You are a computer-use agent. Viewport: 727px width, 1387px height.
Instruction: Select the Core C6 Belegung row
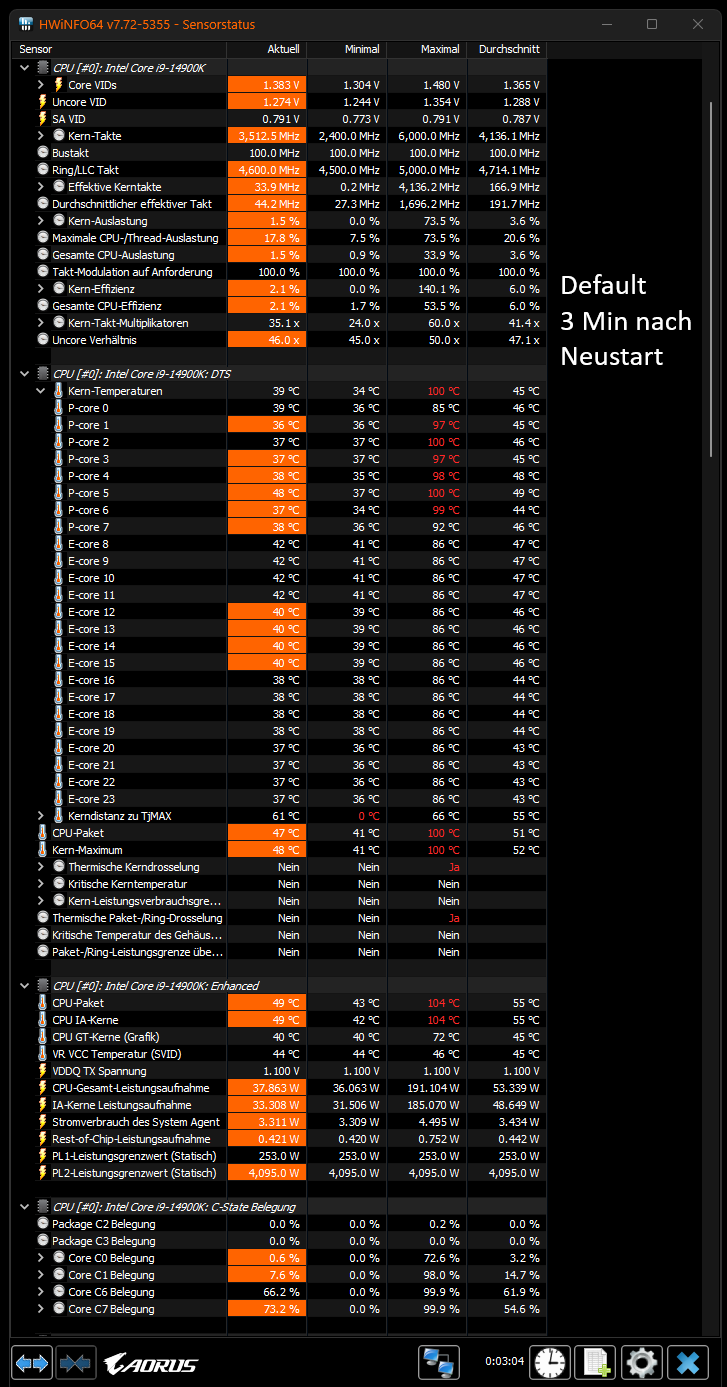tap(279, 1292)
